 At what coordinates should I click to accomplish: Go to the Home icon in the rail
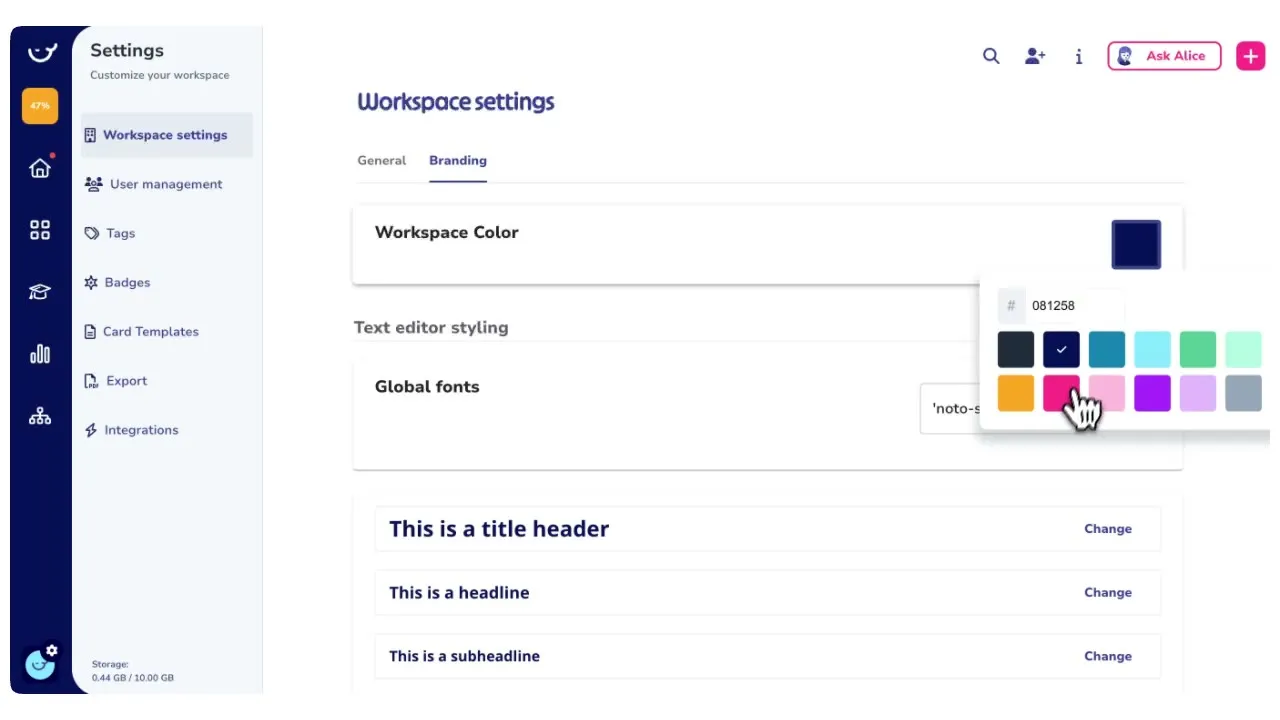[x=40, y=168]
